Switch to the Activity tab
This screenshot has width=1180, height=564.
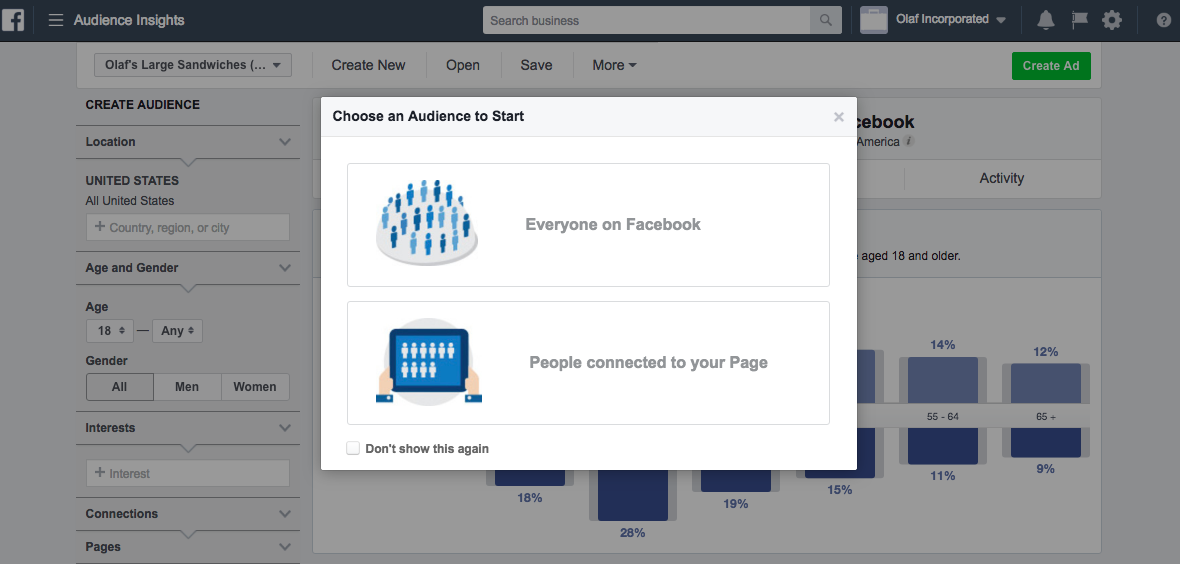click(1001, 178)
